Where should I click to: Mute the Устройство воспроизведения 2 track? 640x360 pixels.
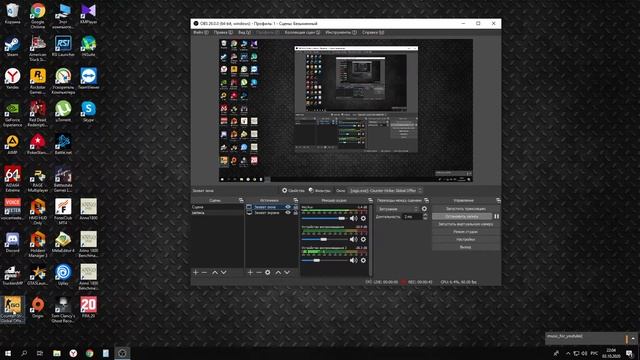(353, 260)
